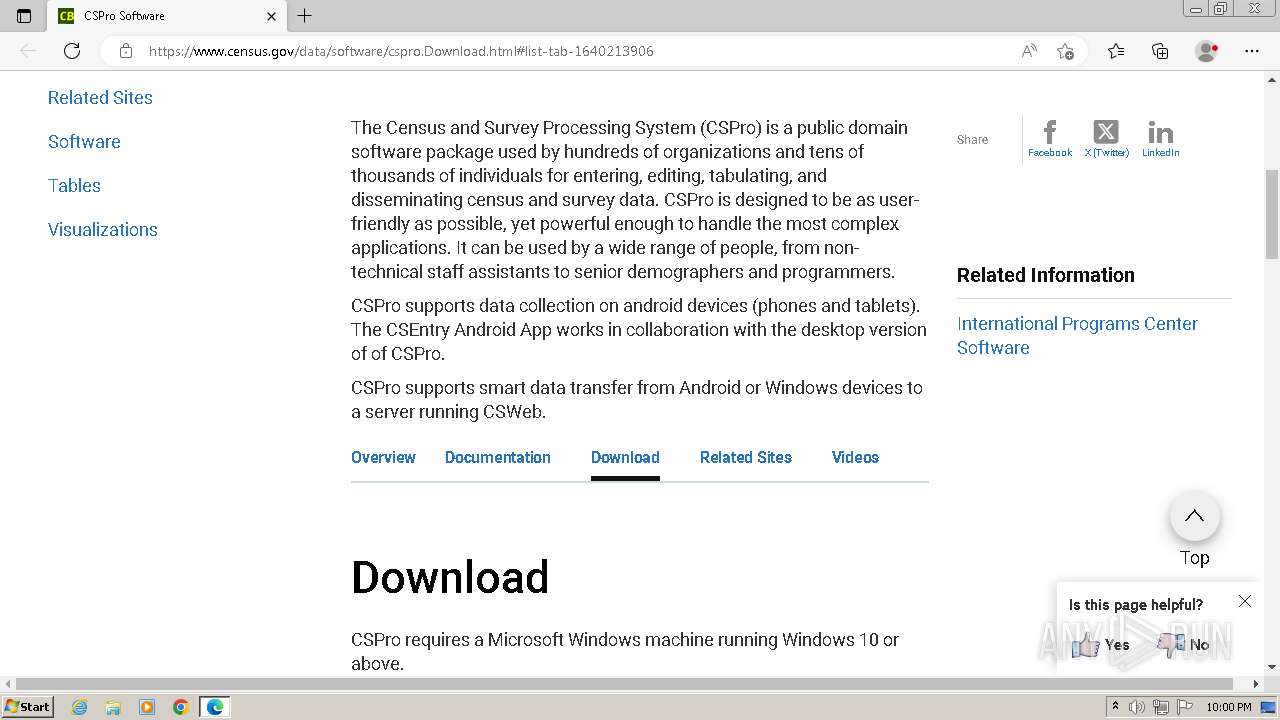Switch to the Related Sites tab
The height and width of the screenshot is (720, 1280).
[x=746, y=457]
